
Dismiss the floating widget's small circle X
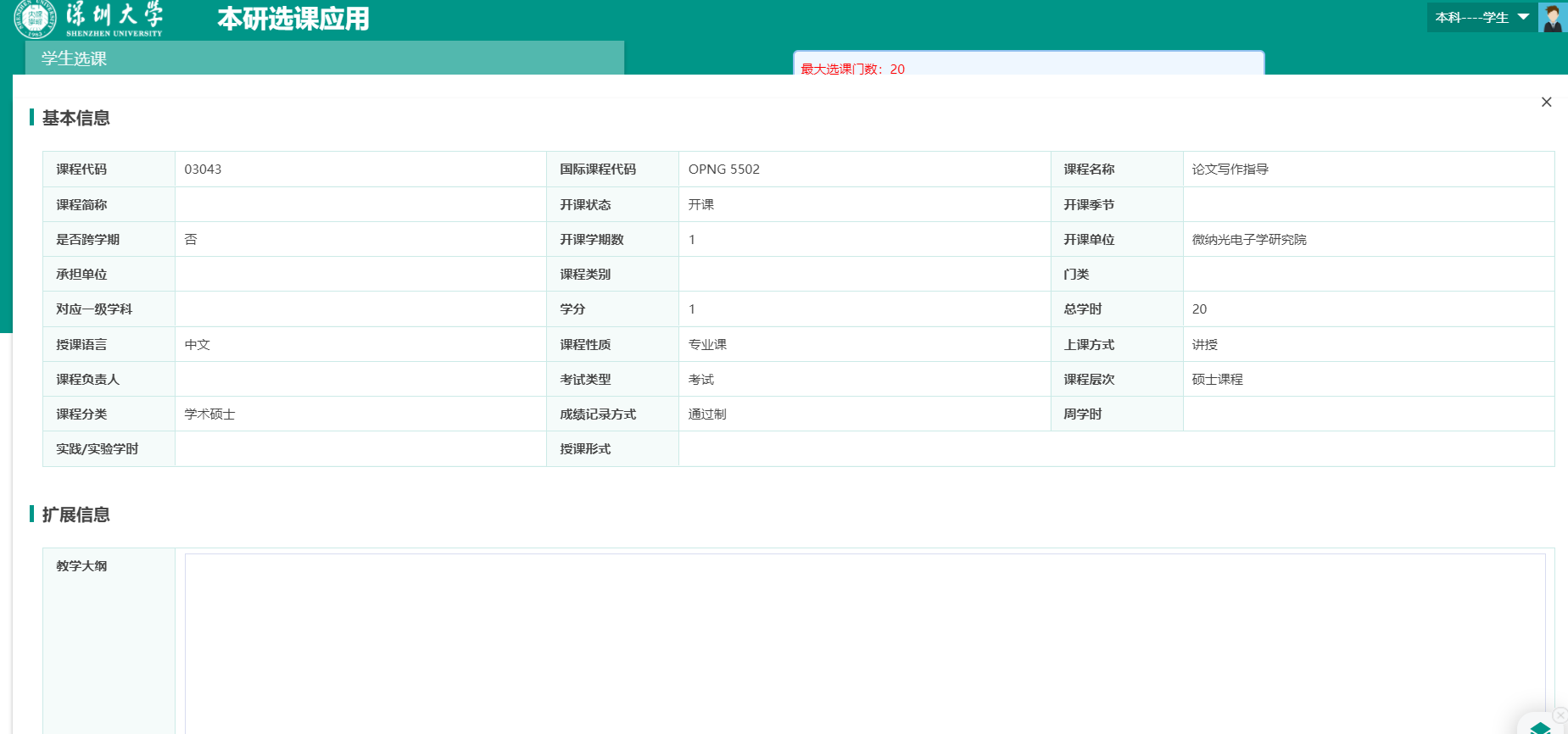coord(1560,715)
